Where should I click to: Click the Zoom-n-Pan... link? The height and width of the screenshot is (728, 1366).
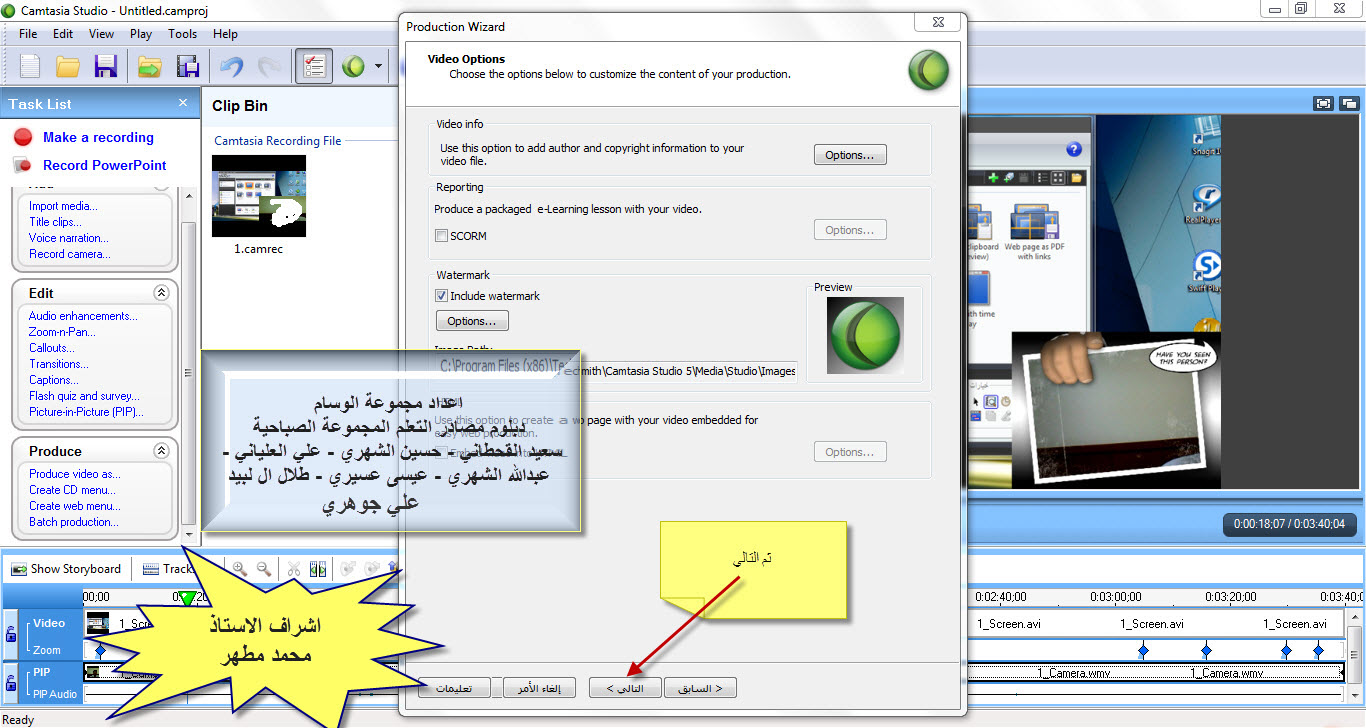[63, 332]
